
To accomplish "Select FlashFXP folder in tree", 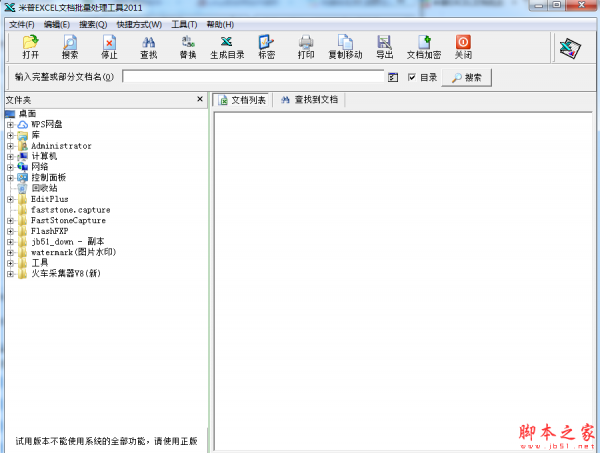I will pos(49,231).
